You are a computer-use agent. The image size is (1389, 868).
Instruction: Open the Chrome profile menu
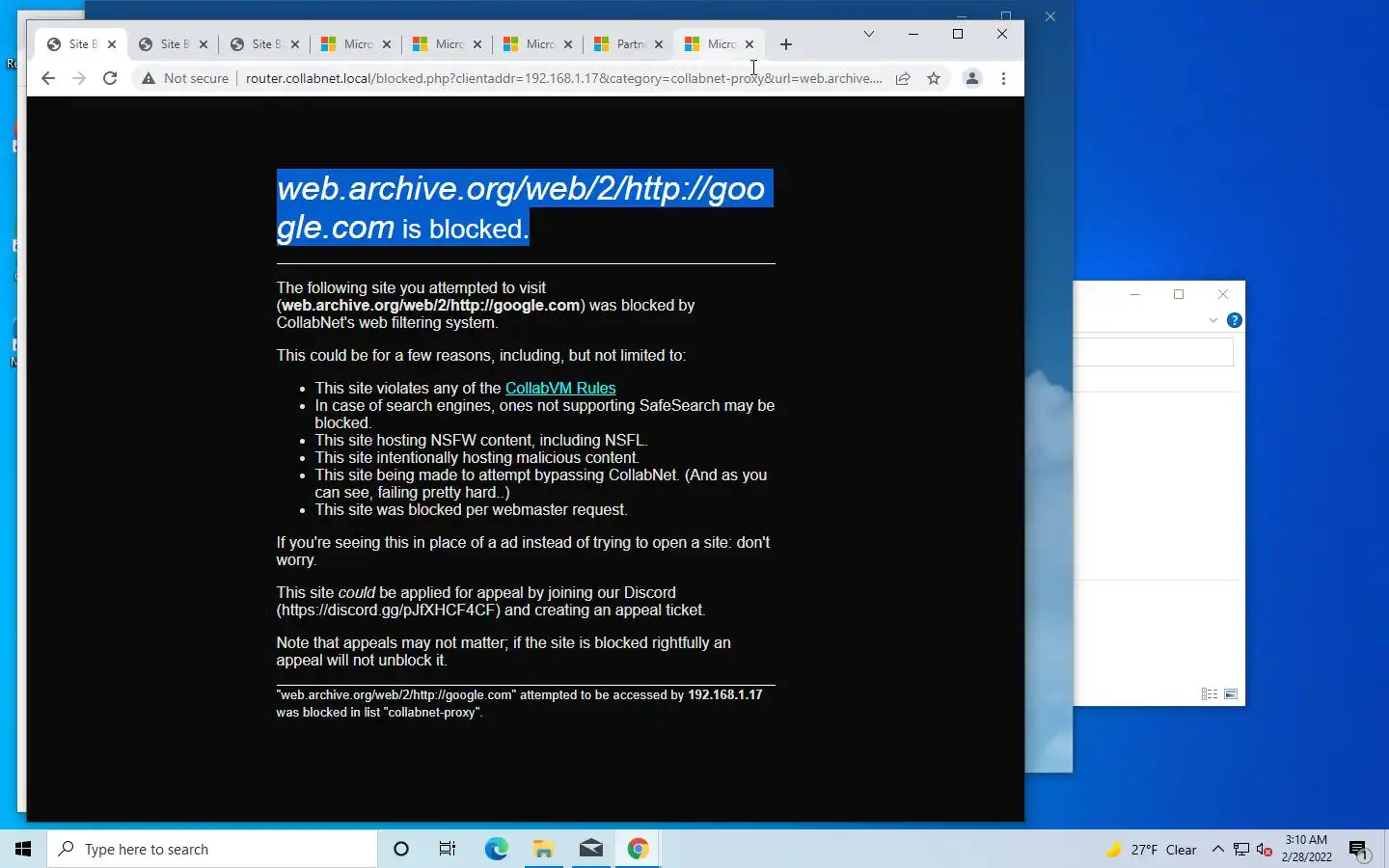[x=972, y=79]
